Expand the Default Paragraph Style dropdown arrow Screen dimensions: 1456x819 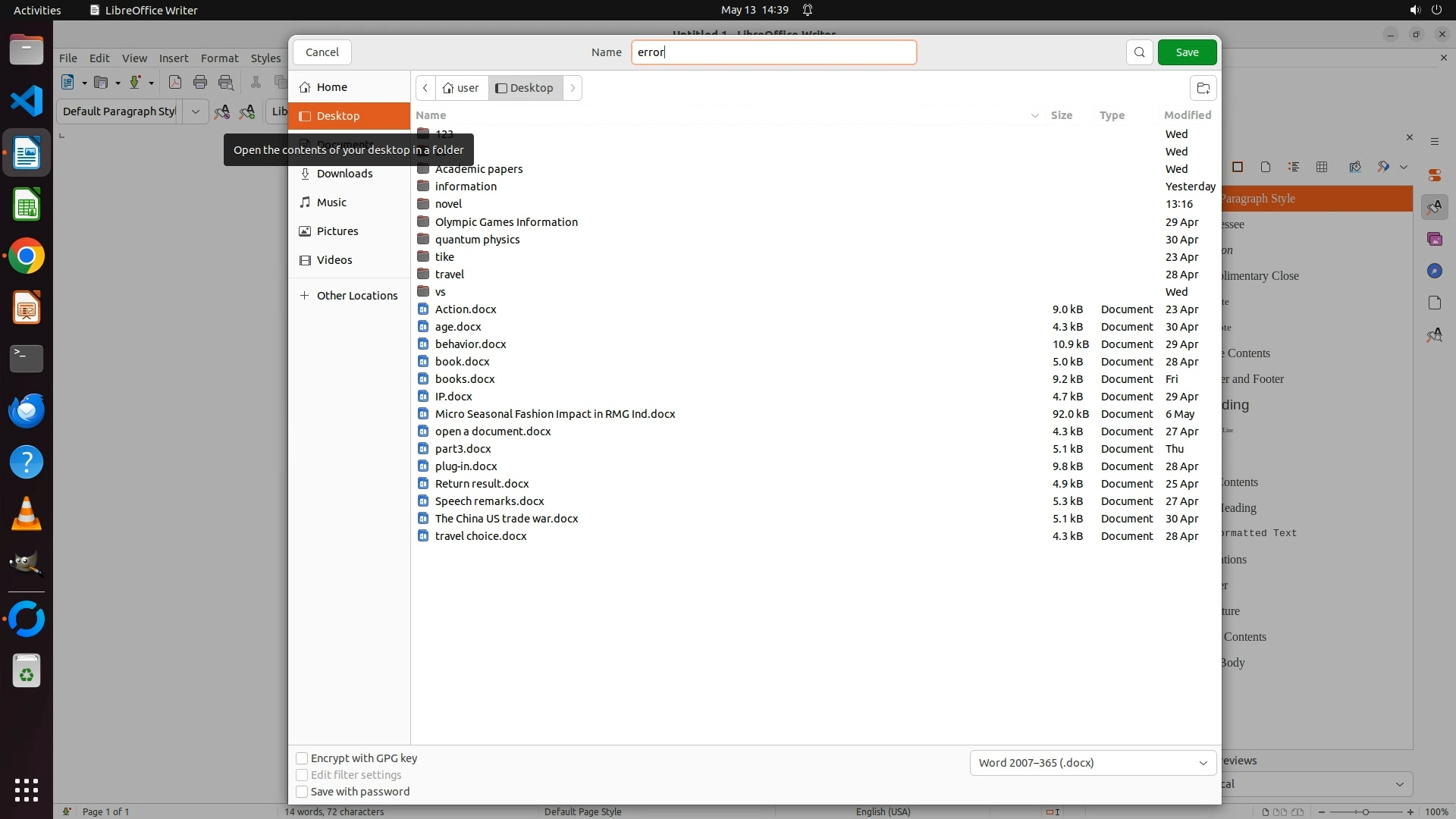tap(195, 111)
